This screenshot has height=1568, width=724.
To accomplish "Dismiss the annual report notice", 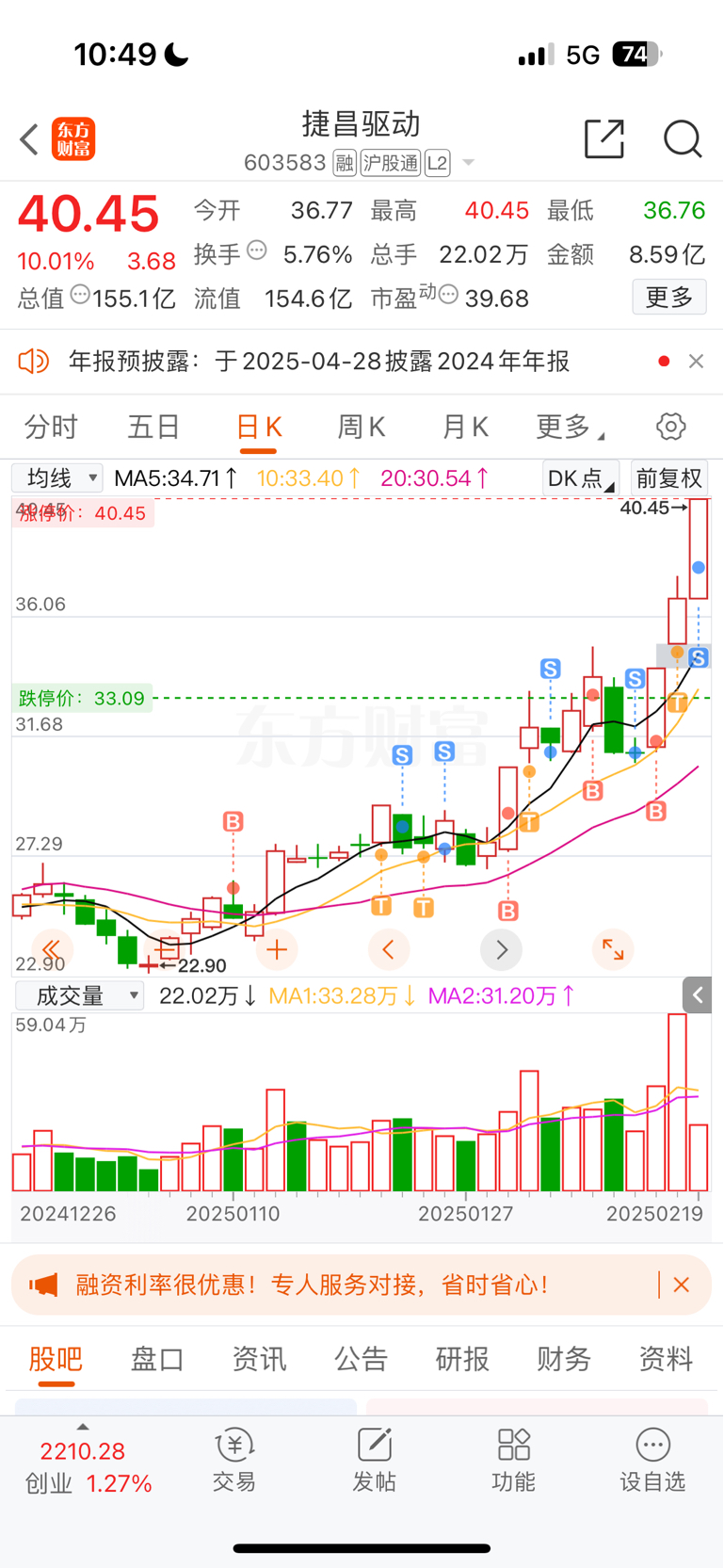I will tap(696, 362).
